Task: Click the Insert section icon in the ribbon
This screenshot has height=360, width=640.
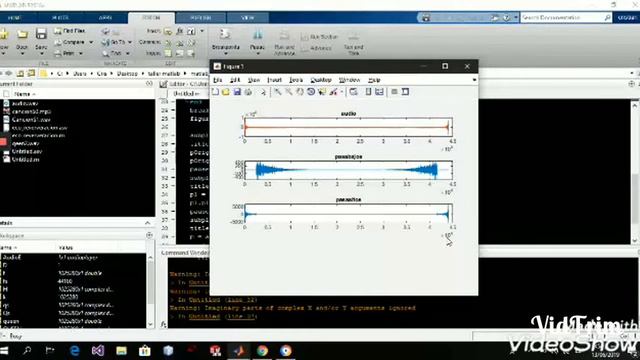Action: pyautogui.click(x=168, y=31)
